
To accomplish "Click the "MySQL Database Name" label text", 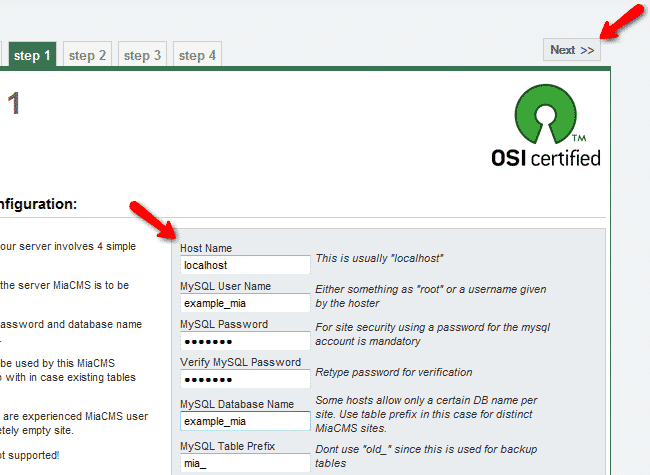I will 236,403.
